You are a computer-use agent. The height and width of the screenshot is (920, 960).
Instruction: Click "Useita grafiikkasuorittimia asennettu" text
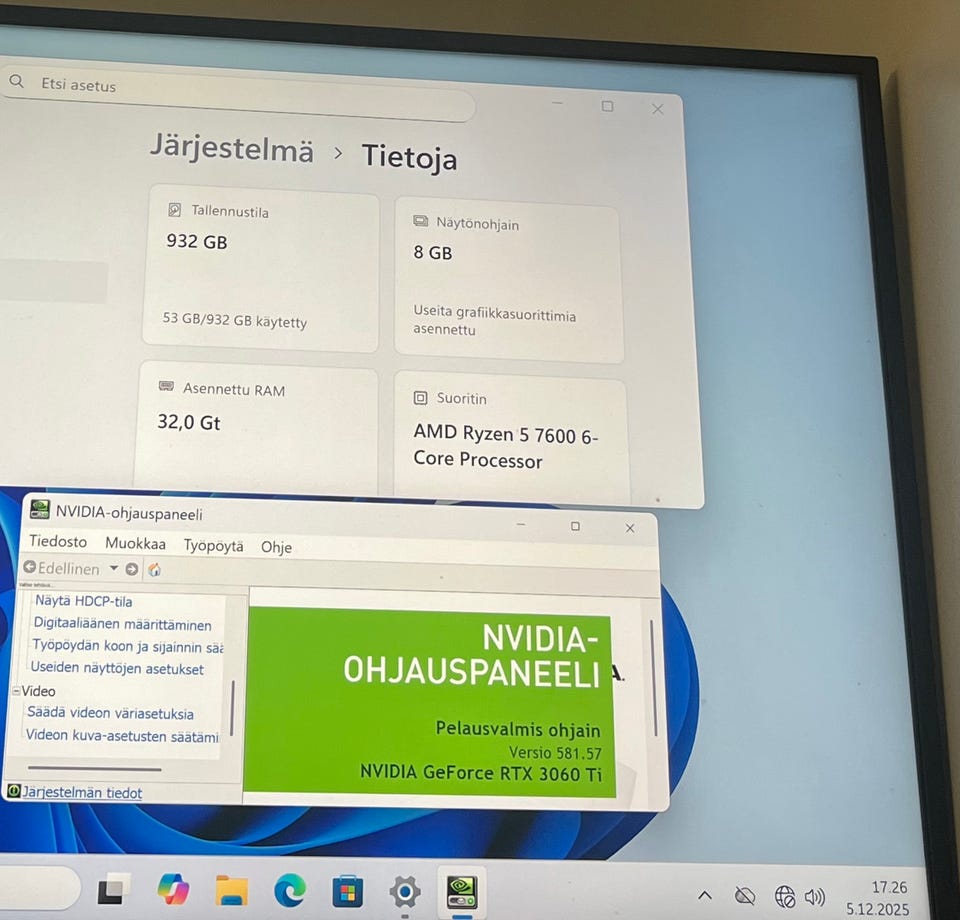tap(494, 320)
